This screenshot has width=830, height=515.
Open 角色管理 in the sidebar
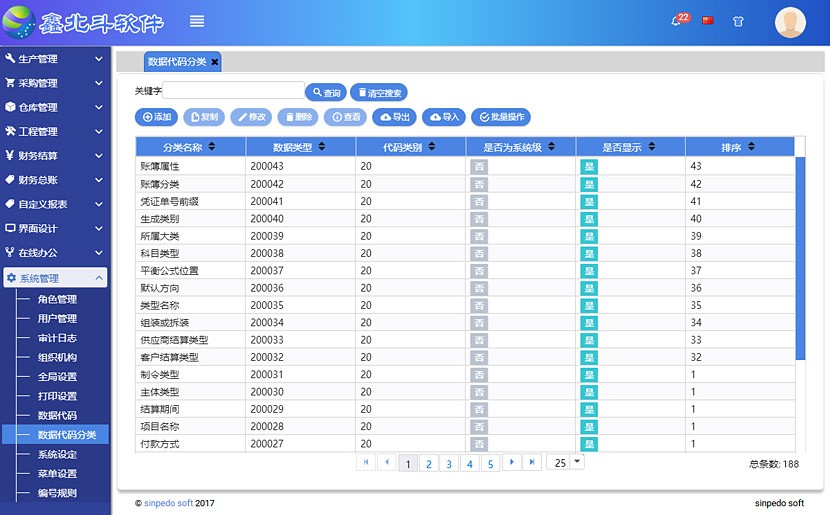tap(57, 299)
